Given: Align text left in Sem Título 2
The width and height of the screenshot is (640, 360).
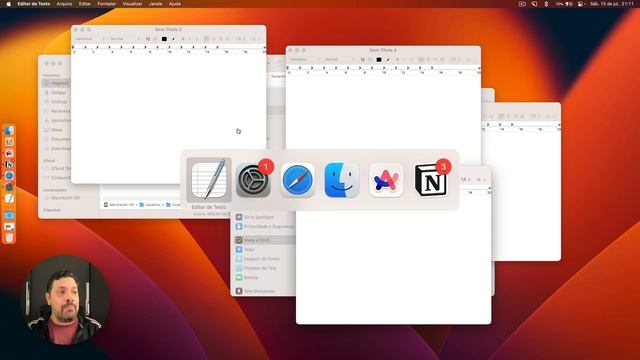Looking at the screenshot, I should (207, 39).
